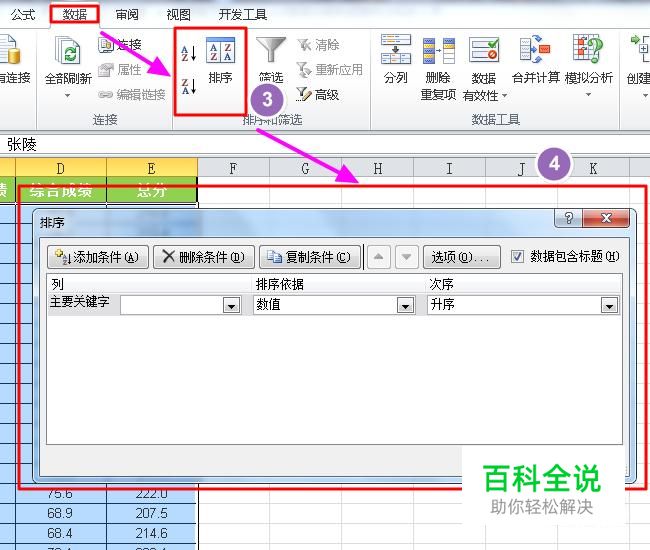Open the 排序依据 数值 dropdown
The width and height of the screenshot is (650, 550).
tap(405, 305)
